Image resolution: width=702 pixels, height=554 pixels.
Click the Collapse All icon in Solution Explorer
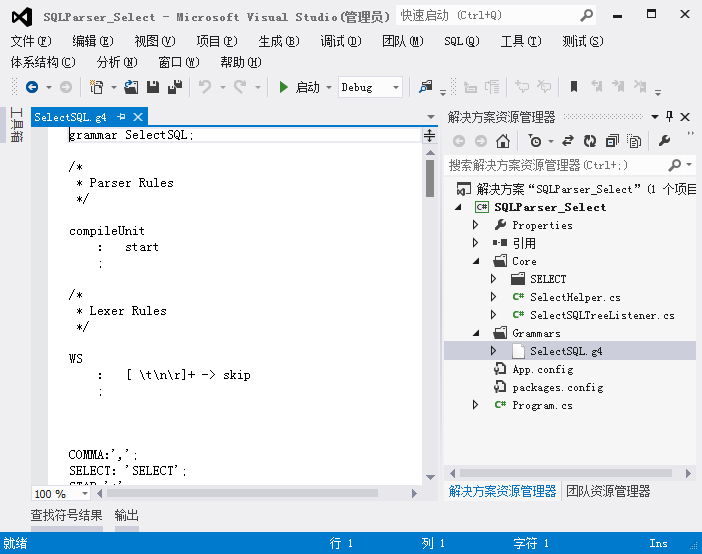pos(612,141)
